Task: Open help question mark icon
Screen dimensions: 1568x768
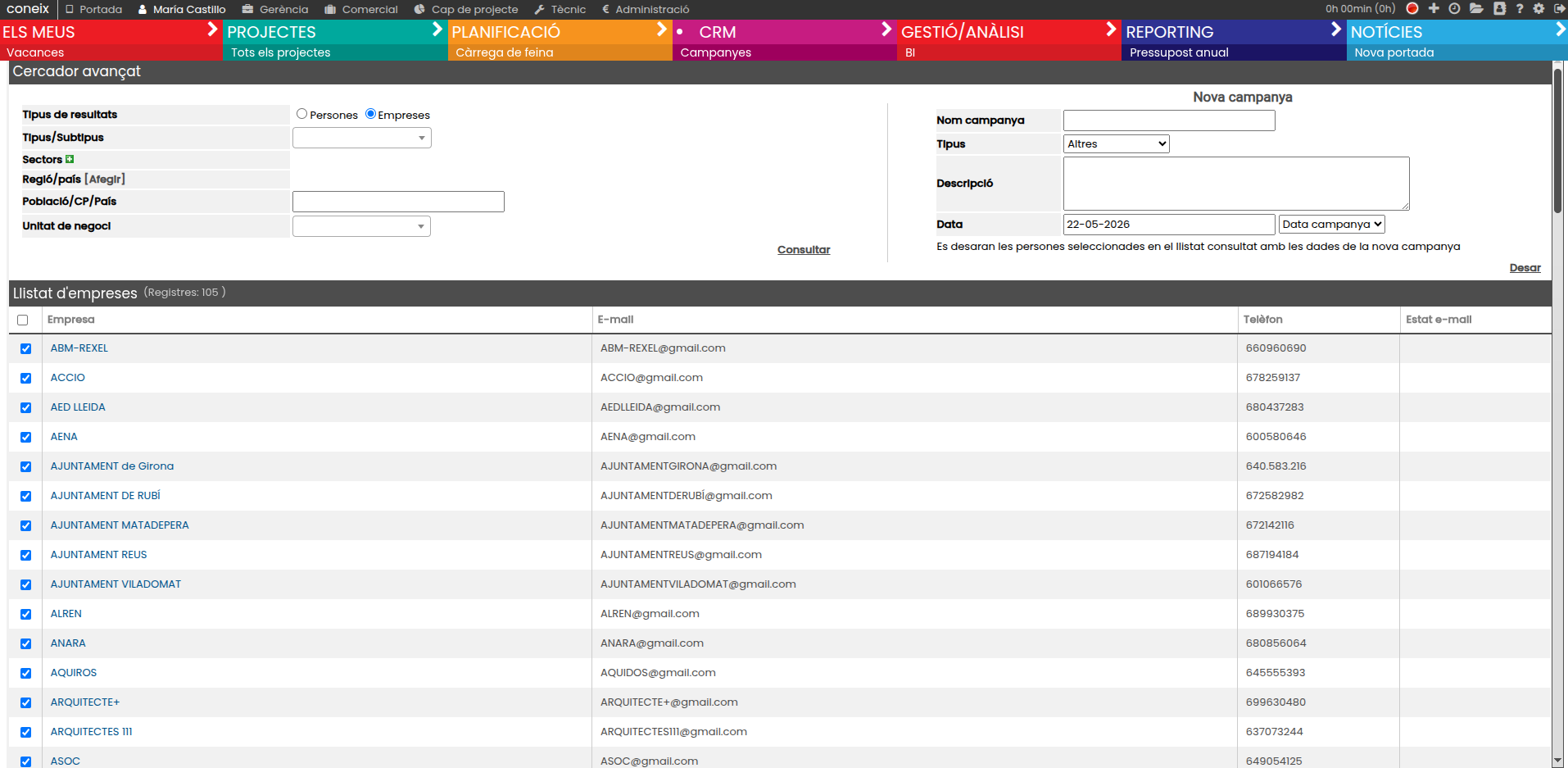Action: pyautogui.click(x=1520, y=8)
